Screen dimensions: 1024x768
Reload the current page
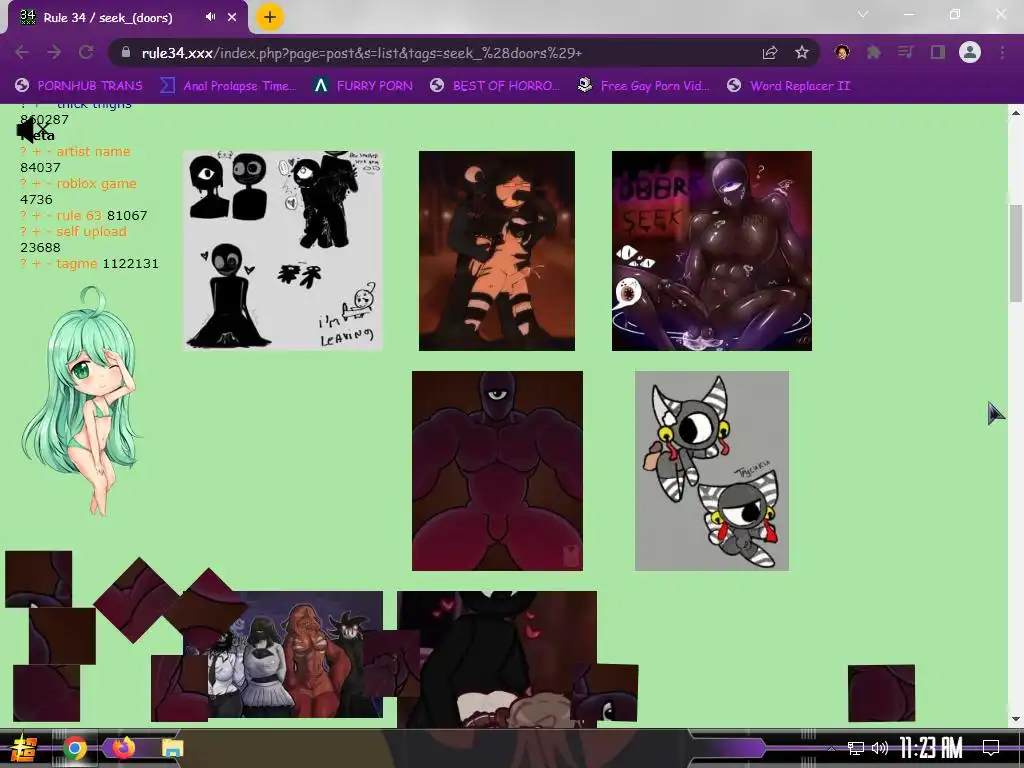click(86, 52)
